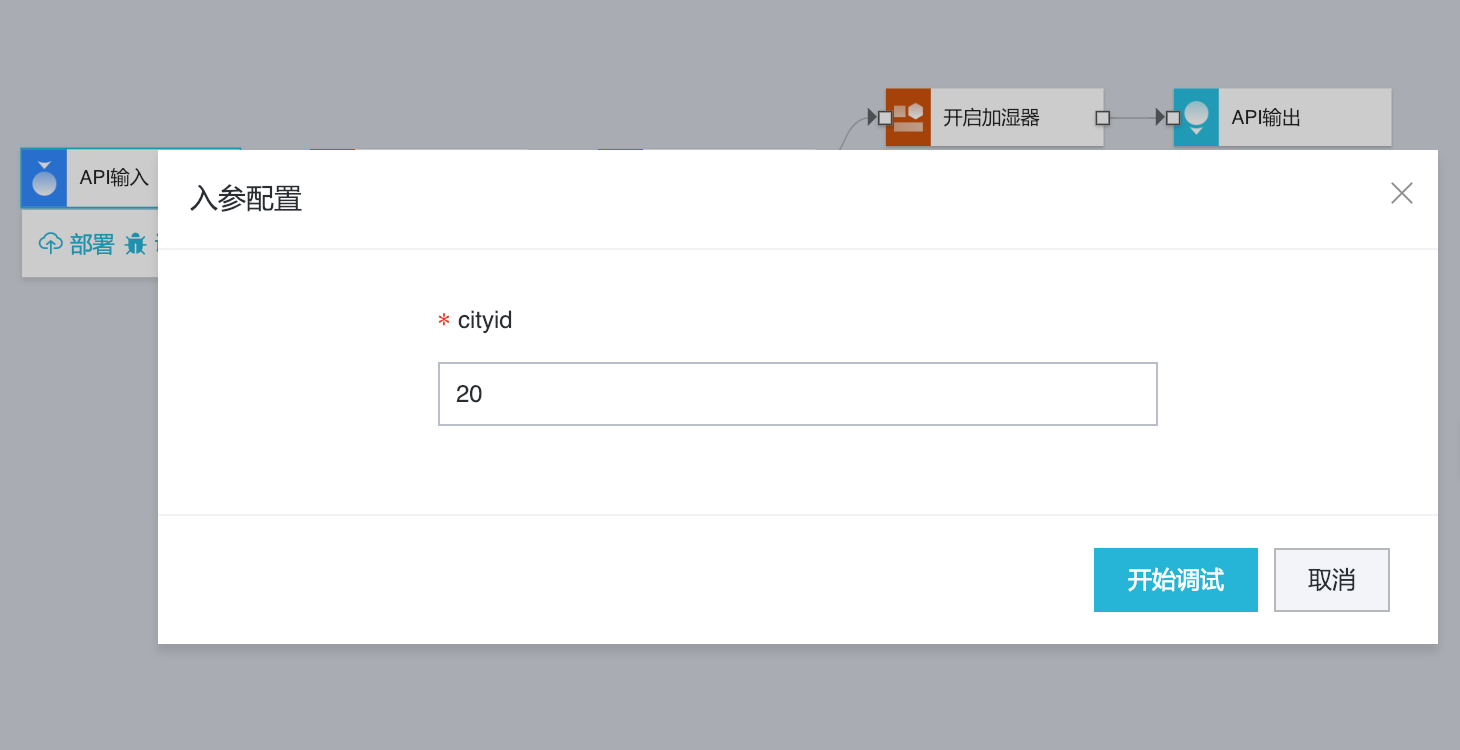Click the output port of 开启加湿器 node

1102,118
